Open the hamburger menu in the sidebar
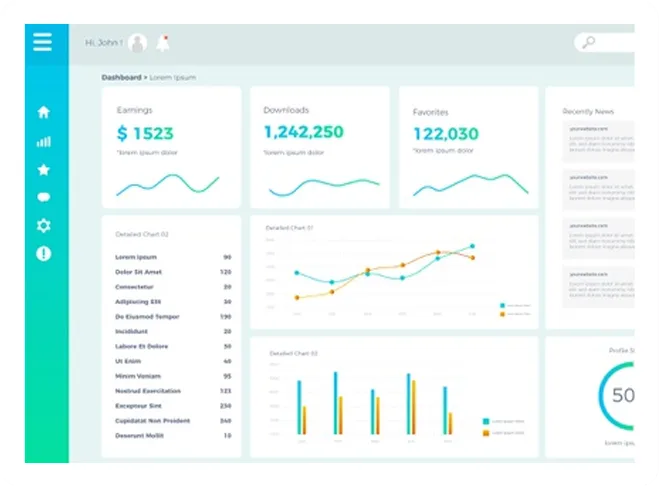 pyautogui.click(x=42, y=42)
